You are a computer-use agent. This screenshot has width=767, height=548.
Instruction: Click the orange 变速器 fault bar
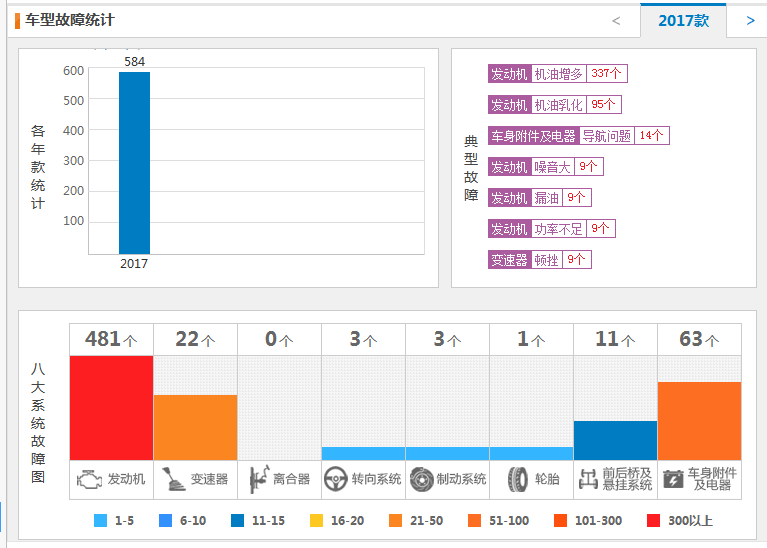tap(196, 427)
